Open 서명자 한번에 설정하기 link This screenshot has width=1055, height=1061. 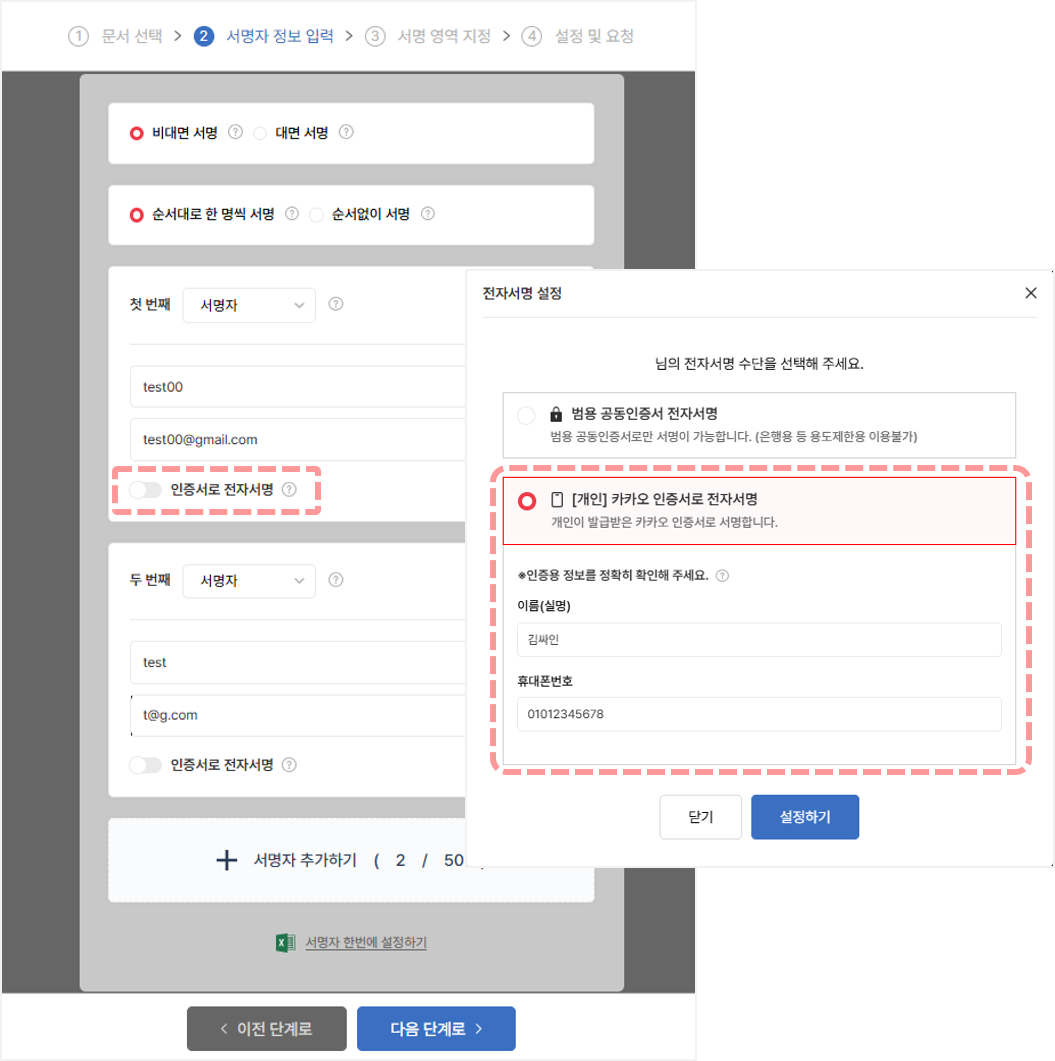(x=365, y=942)
